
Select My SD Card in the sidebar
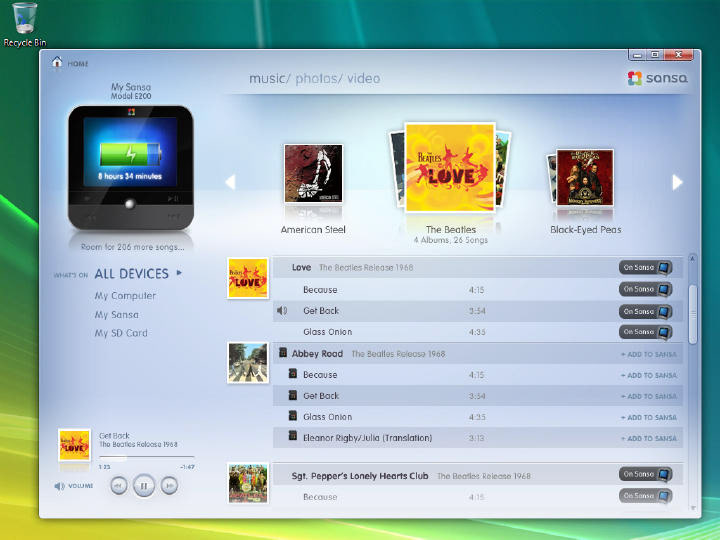pyautogui.click(x=121, y=333)
